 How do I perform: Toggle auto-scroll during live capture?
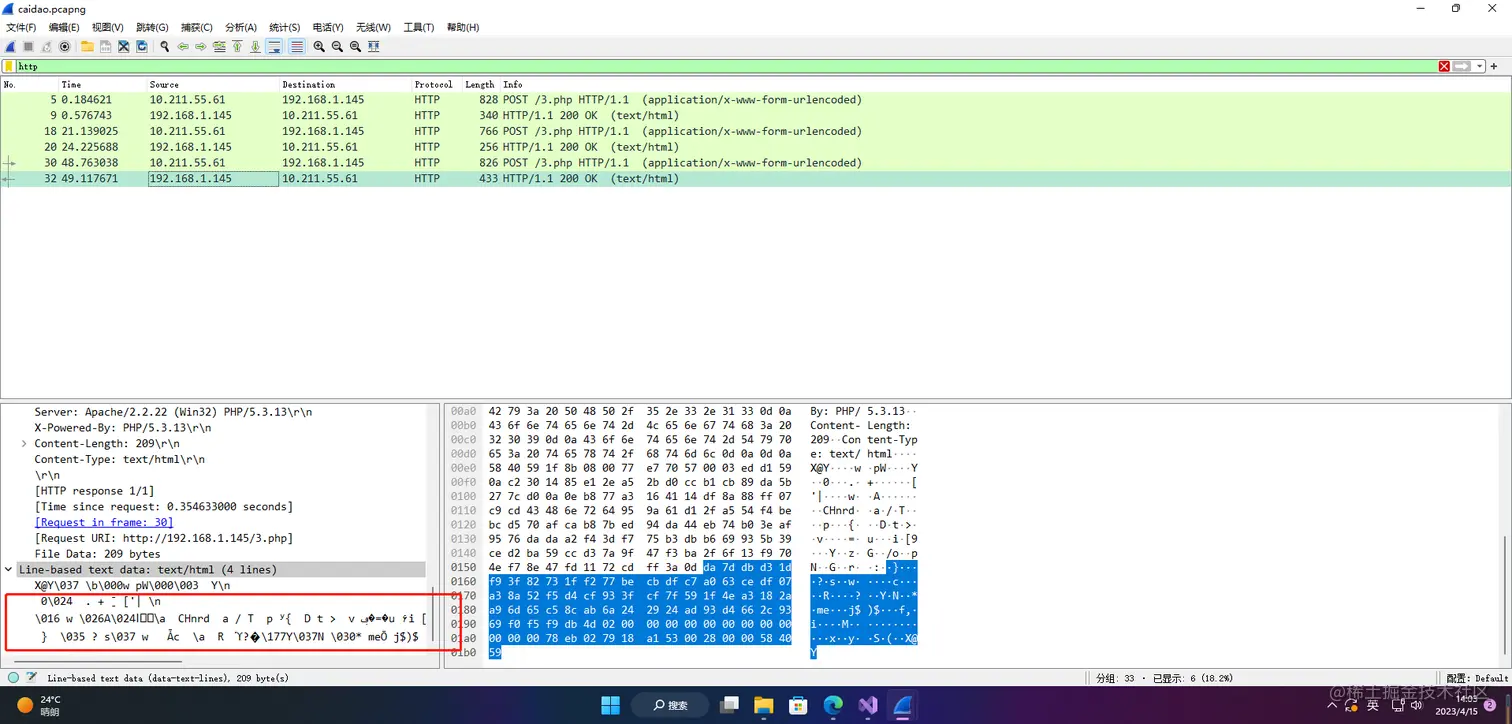(274, 47)
